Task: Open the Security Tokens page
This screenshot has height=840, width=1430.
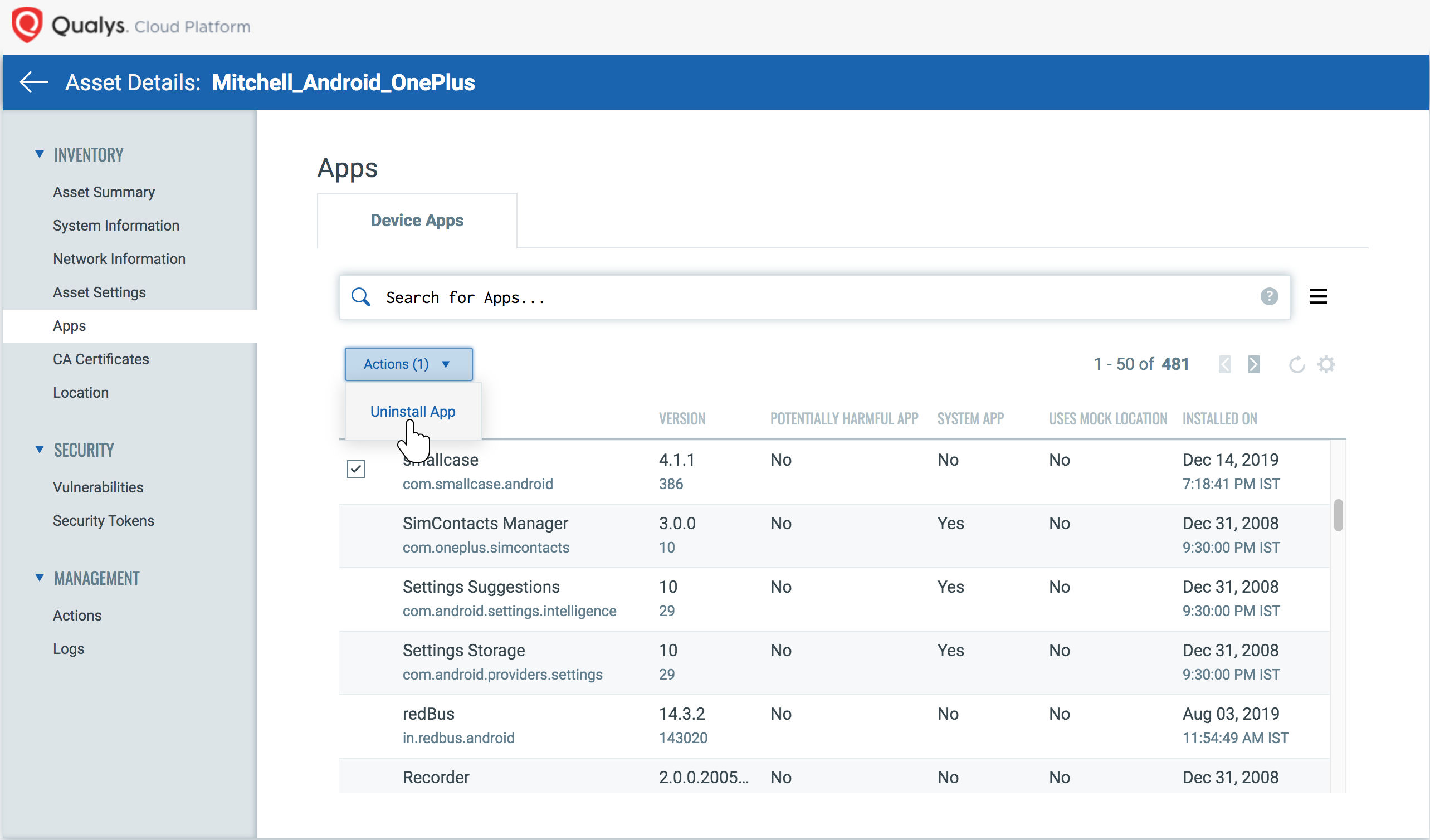Action: tap(104, 520)
